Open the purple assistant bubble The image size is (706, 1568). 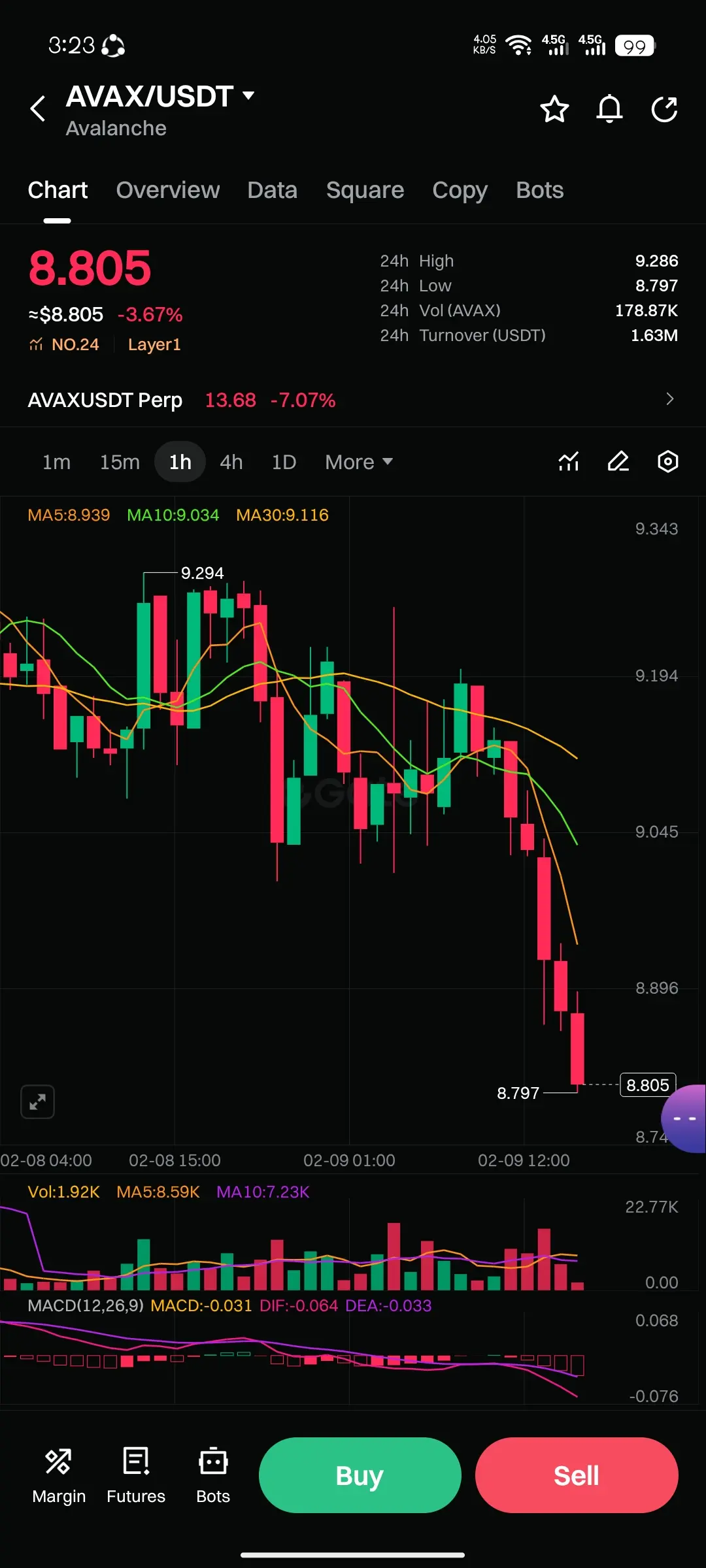tap(684, 1119)
